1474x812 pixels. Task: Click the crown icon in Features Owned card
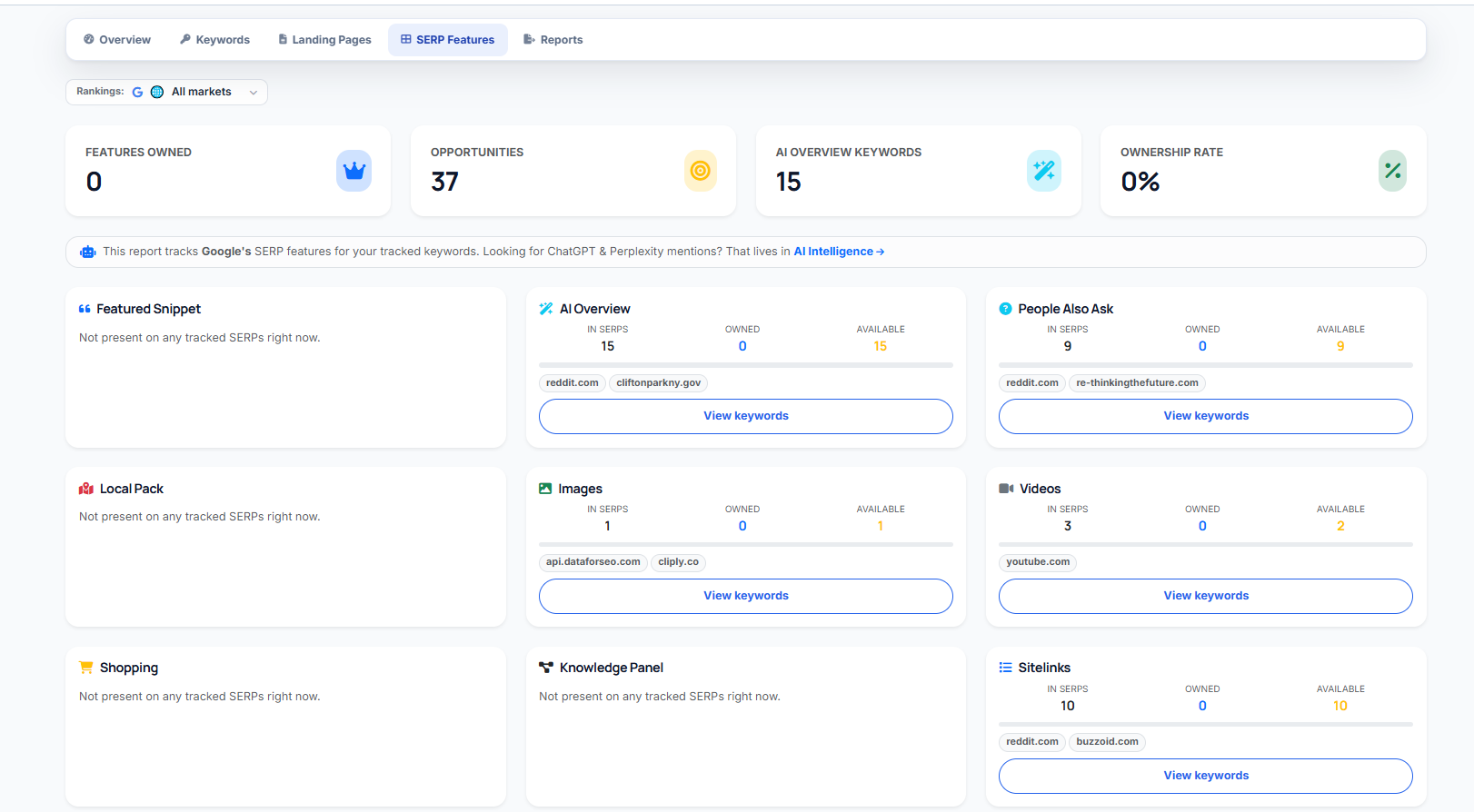[354, 171]
